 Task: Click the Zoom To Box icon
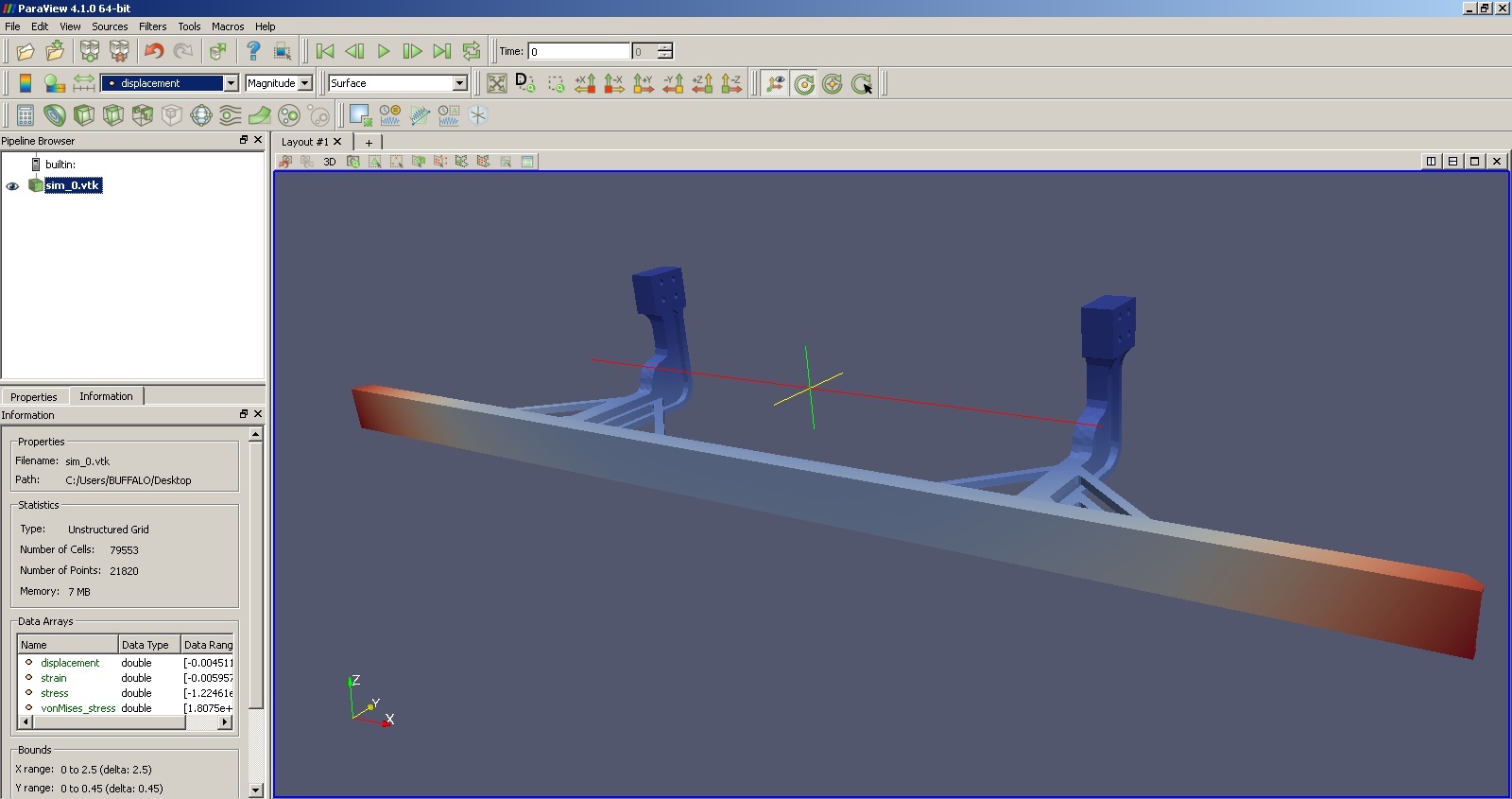click(x=556, y=83)
